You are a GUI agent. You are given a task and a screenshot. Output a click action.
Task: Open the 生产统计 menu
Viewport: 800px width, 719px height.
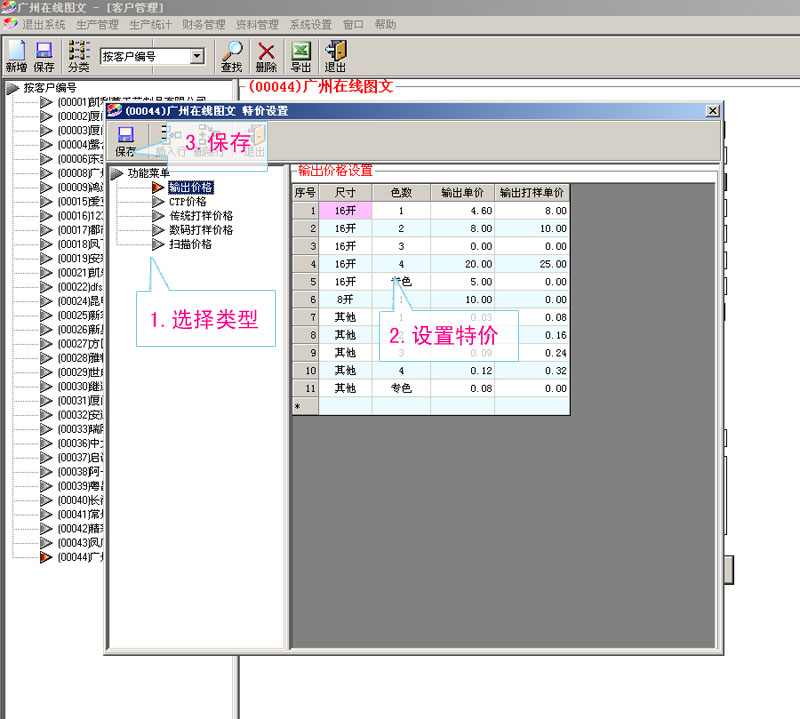pos(151,24)
